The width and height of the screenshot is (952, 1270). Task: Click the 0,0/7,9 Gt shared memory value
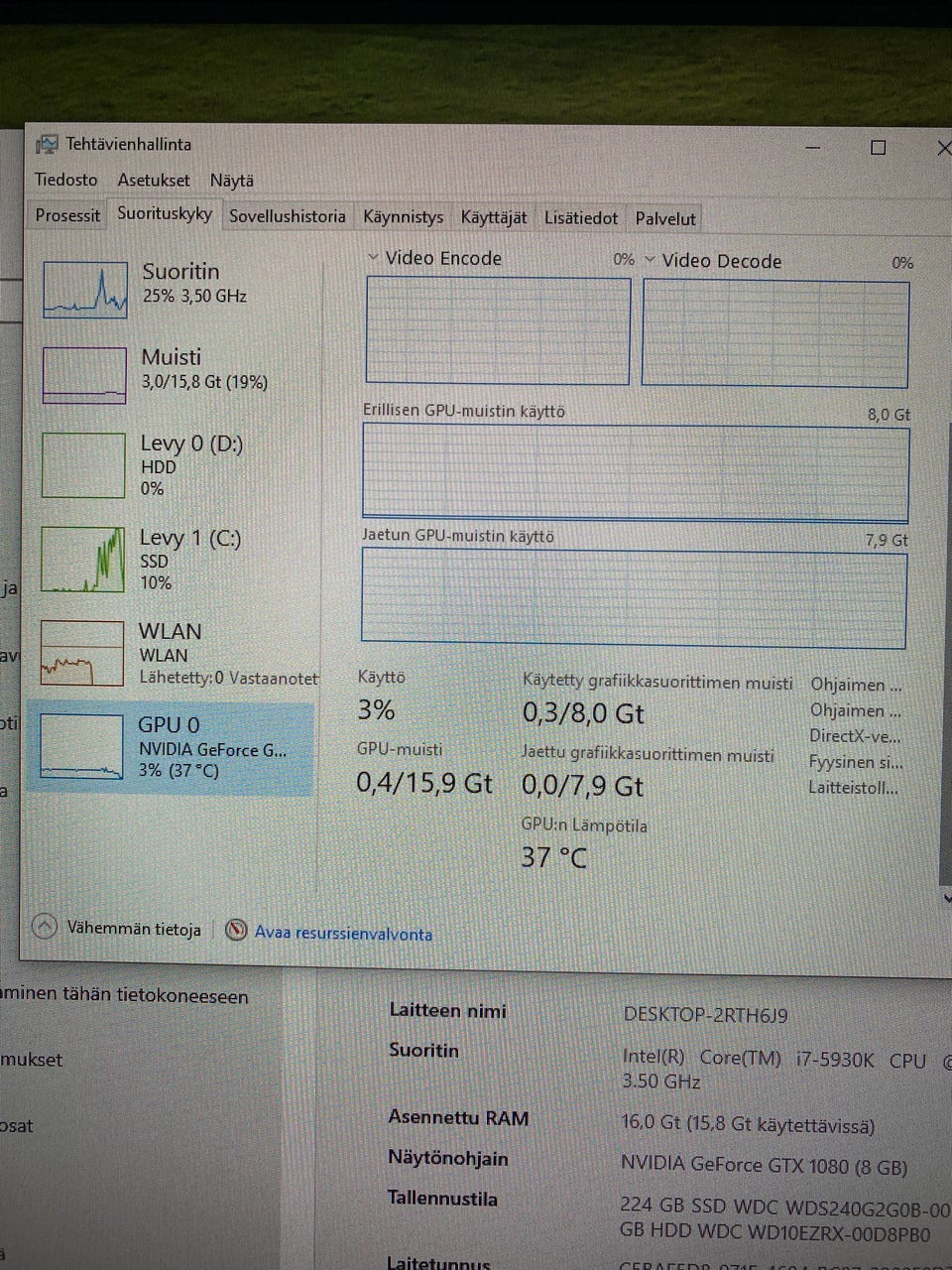(x=582, y=786)
